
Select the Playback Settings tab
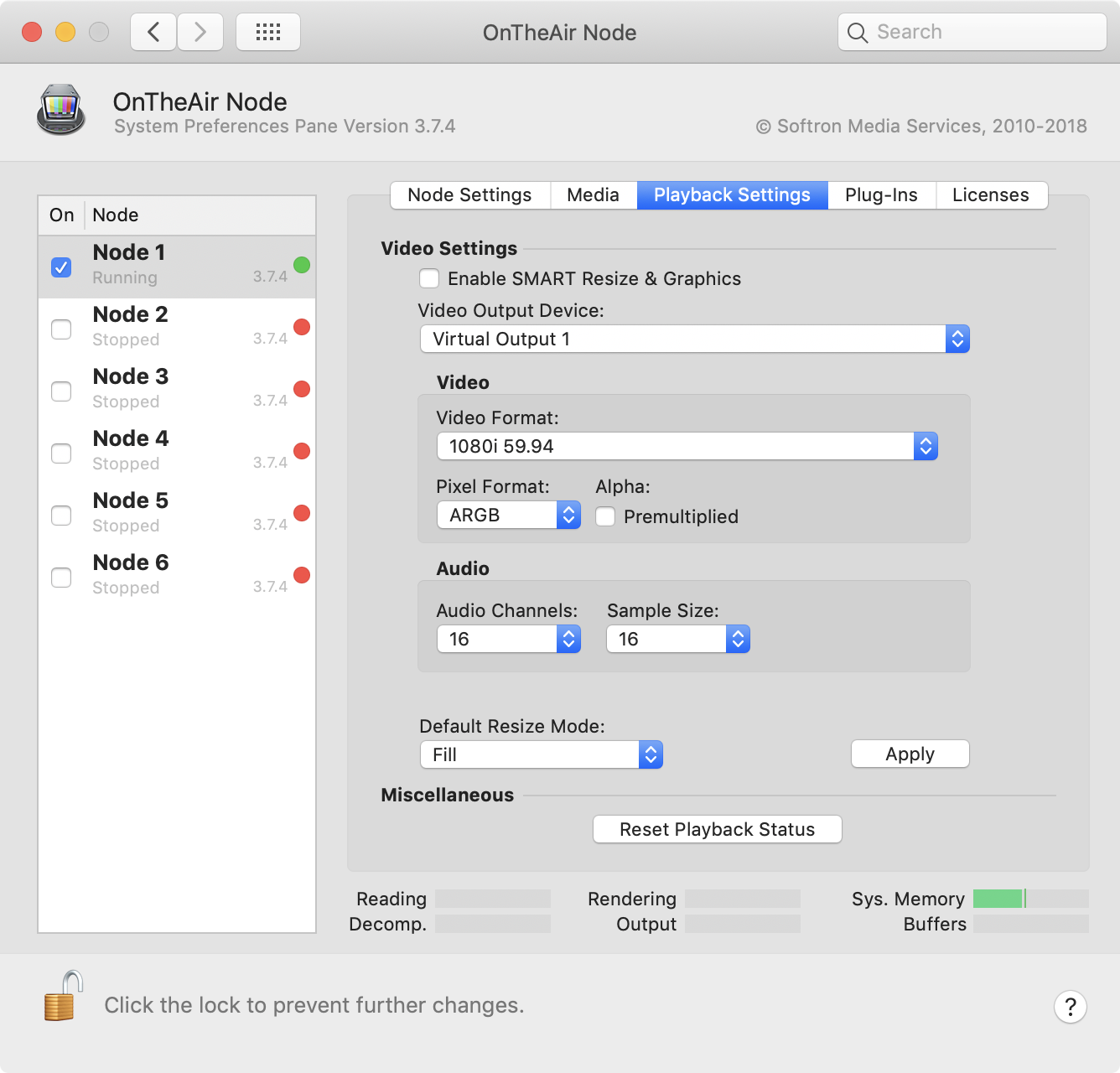733,195
